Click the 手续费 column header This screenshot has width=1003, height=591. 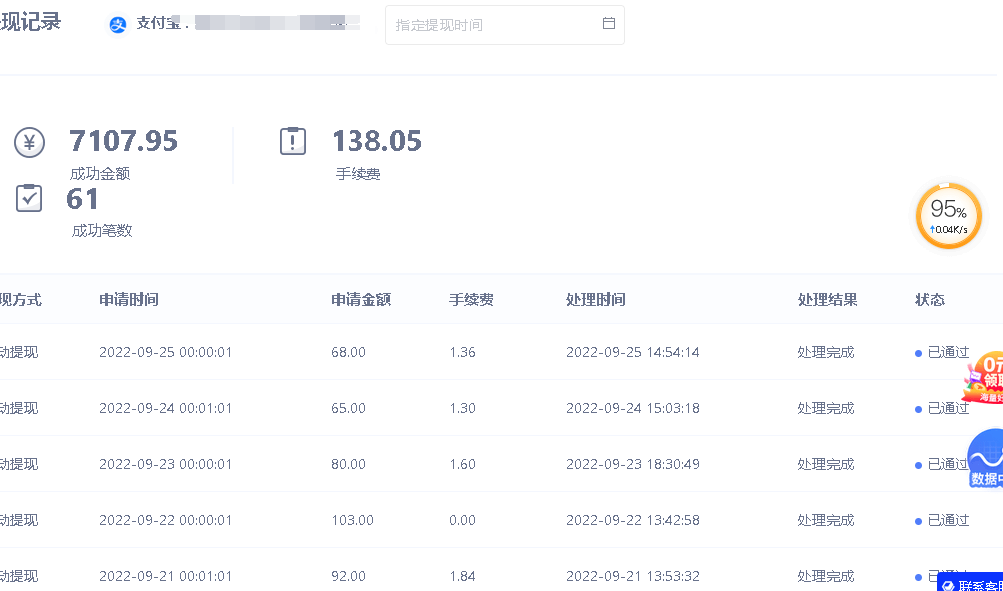click(471, 299)
